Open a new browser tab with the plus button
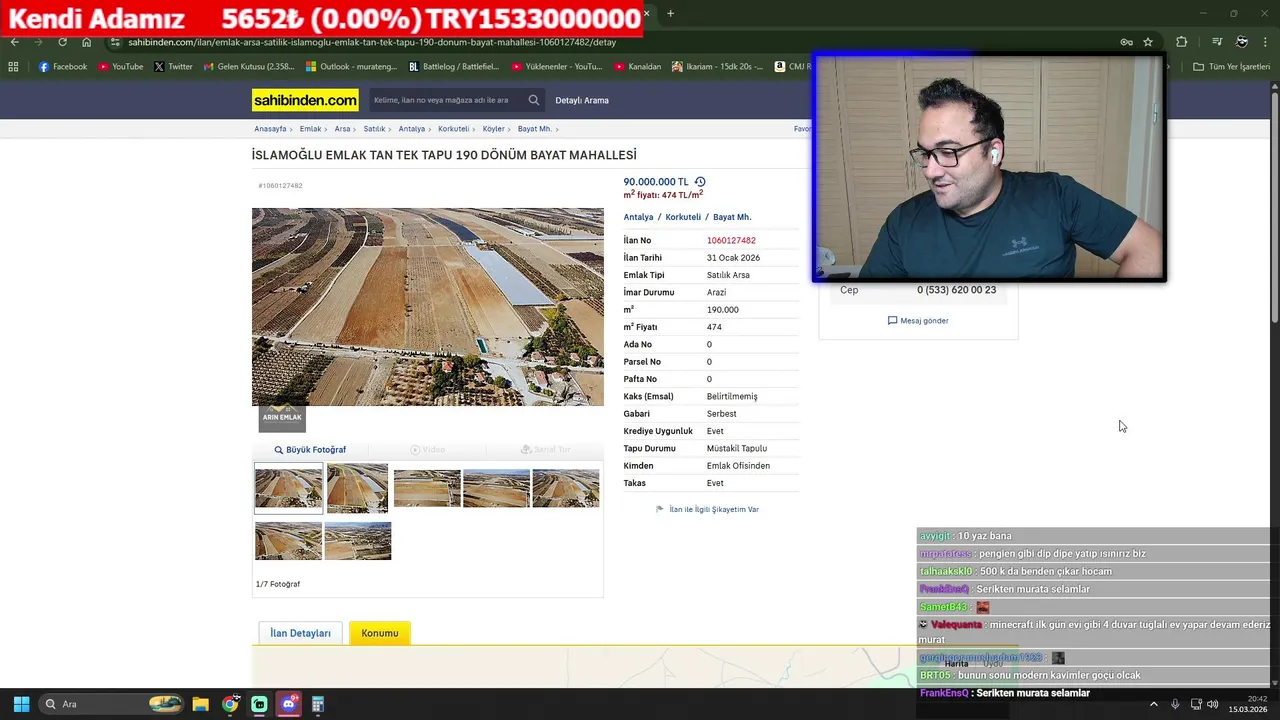Viewport: 1280px width, 720px height. coord(670,13)
